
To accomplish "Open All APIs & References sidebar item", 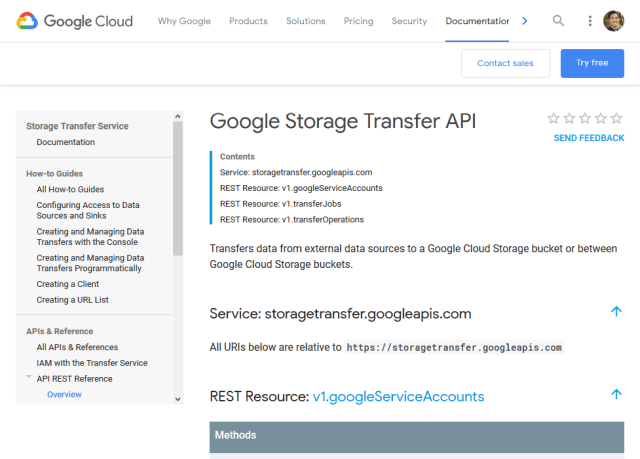I will click(77, 347).
